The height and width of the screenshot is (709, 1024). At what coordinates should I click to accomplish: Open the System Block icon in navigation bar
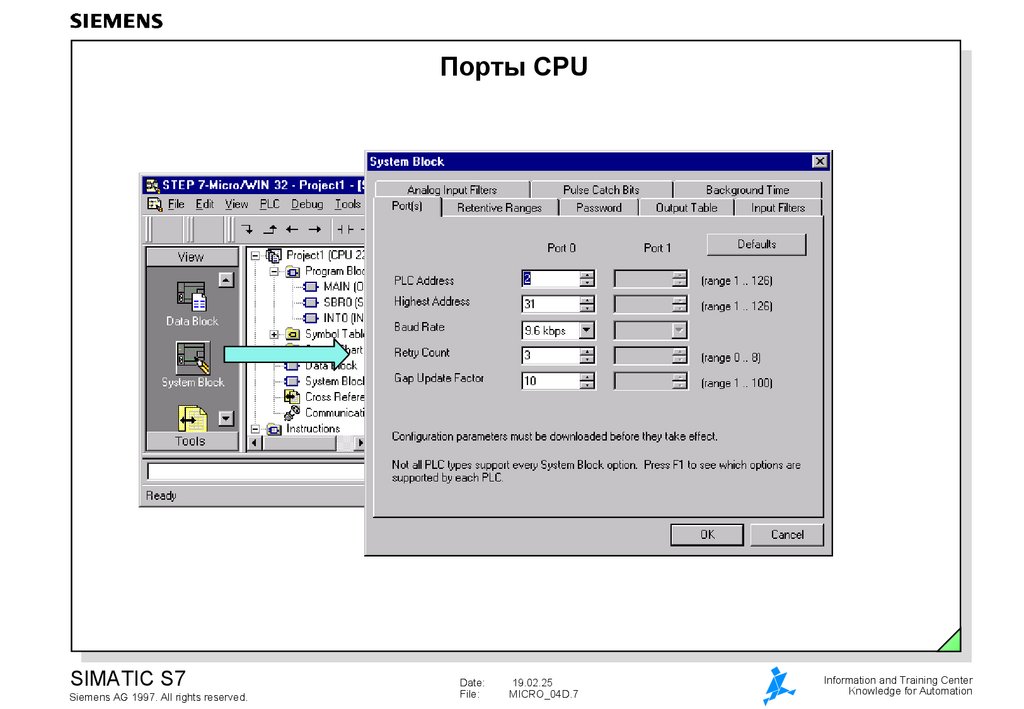(x=193, y=358)
